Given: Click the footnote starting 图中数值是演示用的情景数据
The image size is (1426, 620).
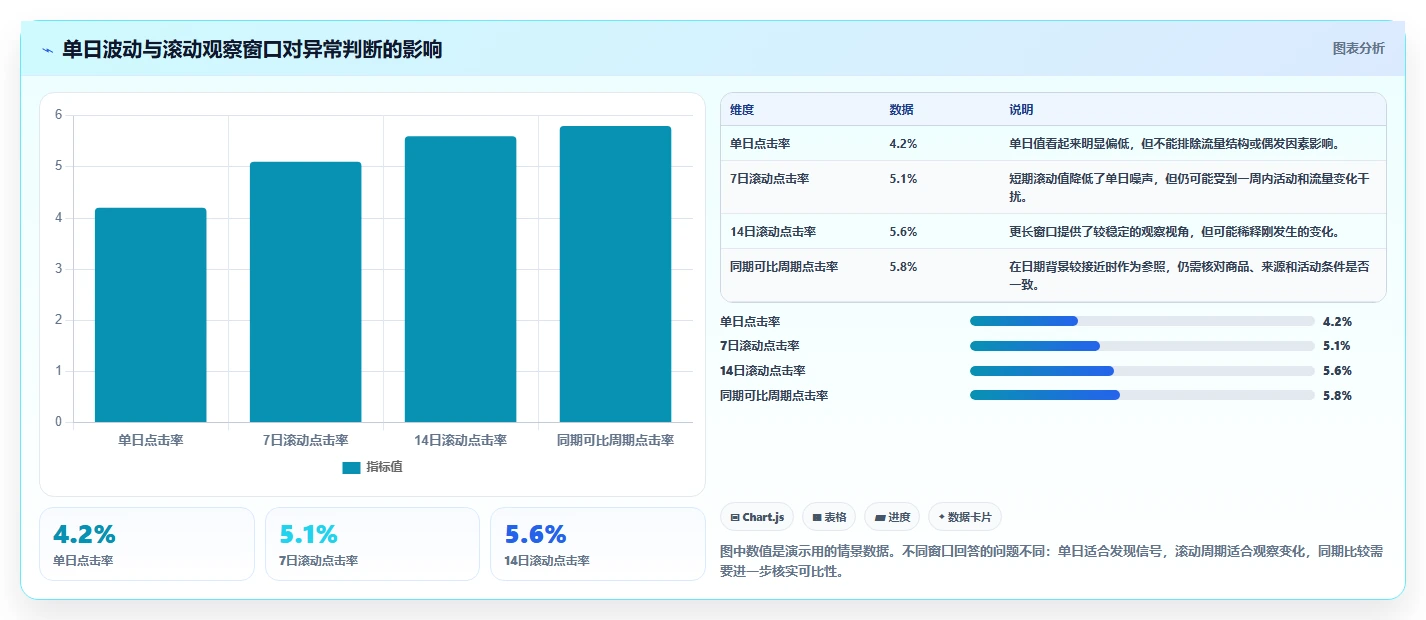Looking at the screenshot, I should [1051, 562].
